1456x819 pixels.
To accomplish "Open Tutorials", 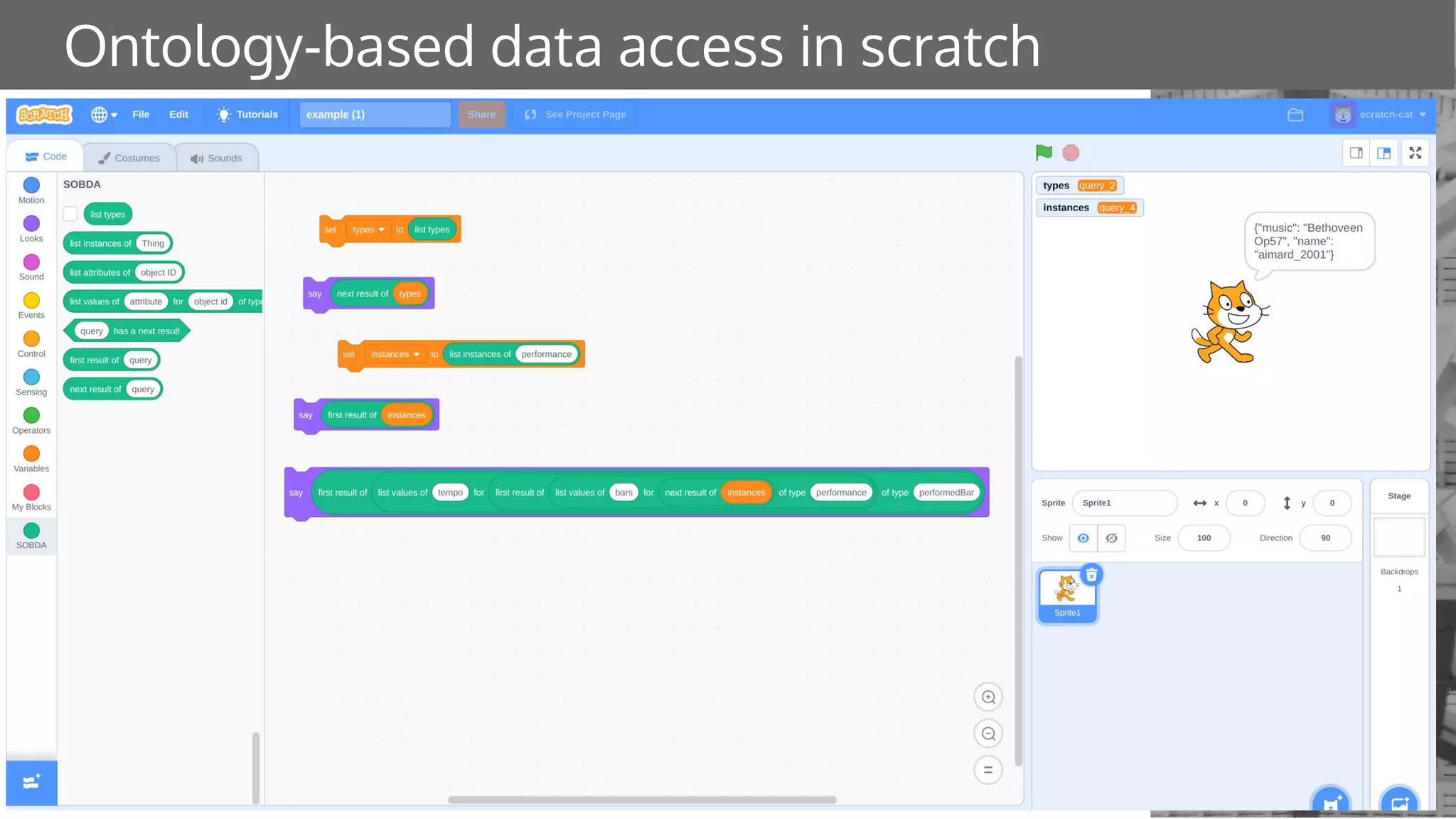I will click(247, 114).
